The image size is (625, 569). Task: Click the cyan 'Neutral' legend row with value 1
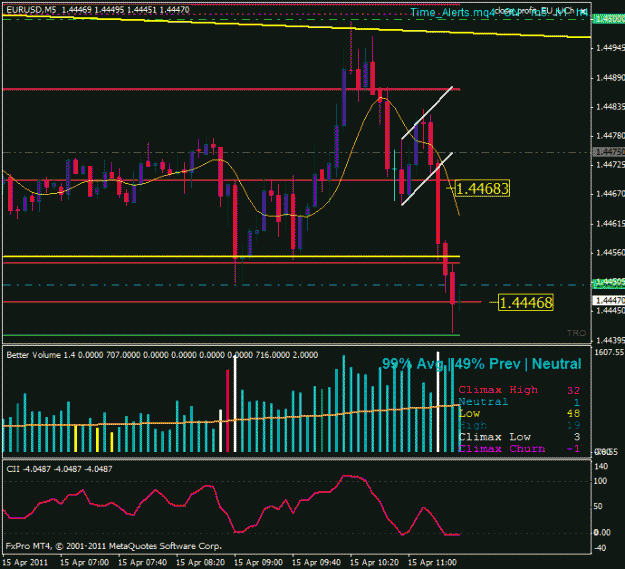coord(519,402)
